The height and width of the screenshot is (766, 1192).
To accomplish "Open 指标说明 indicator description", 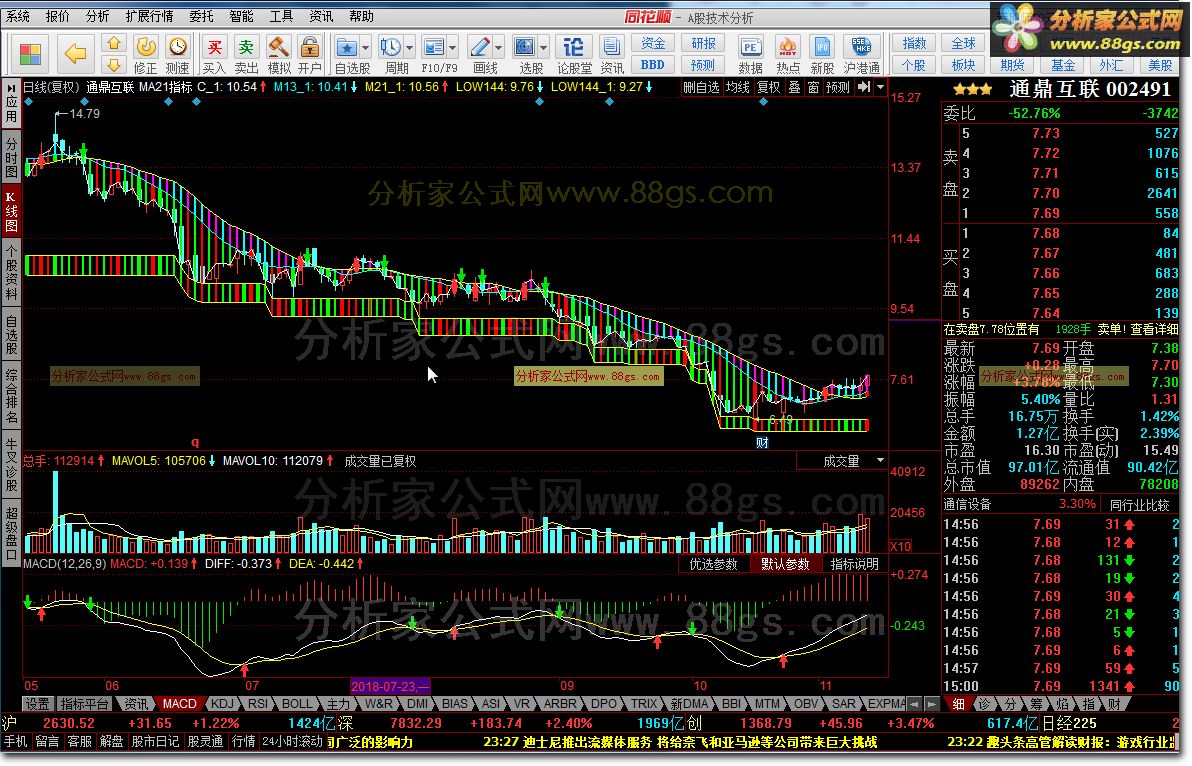I will (x=854, y=564).
